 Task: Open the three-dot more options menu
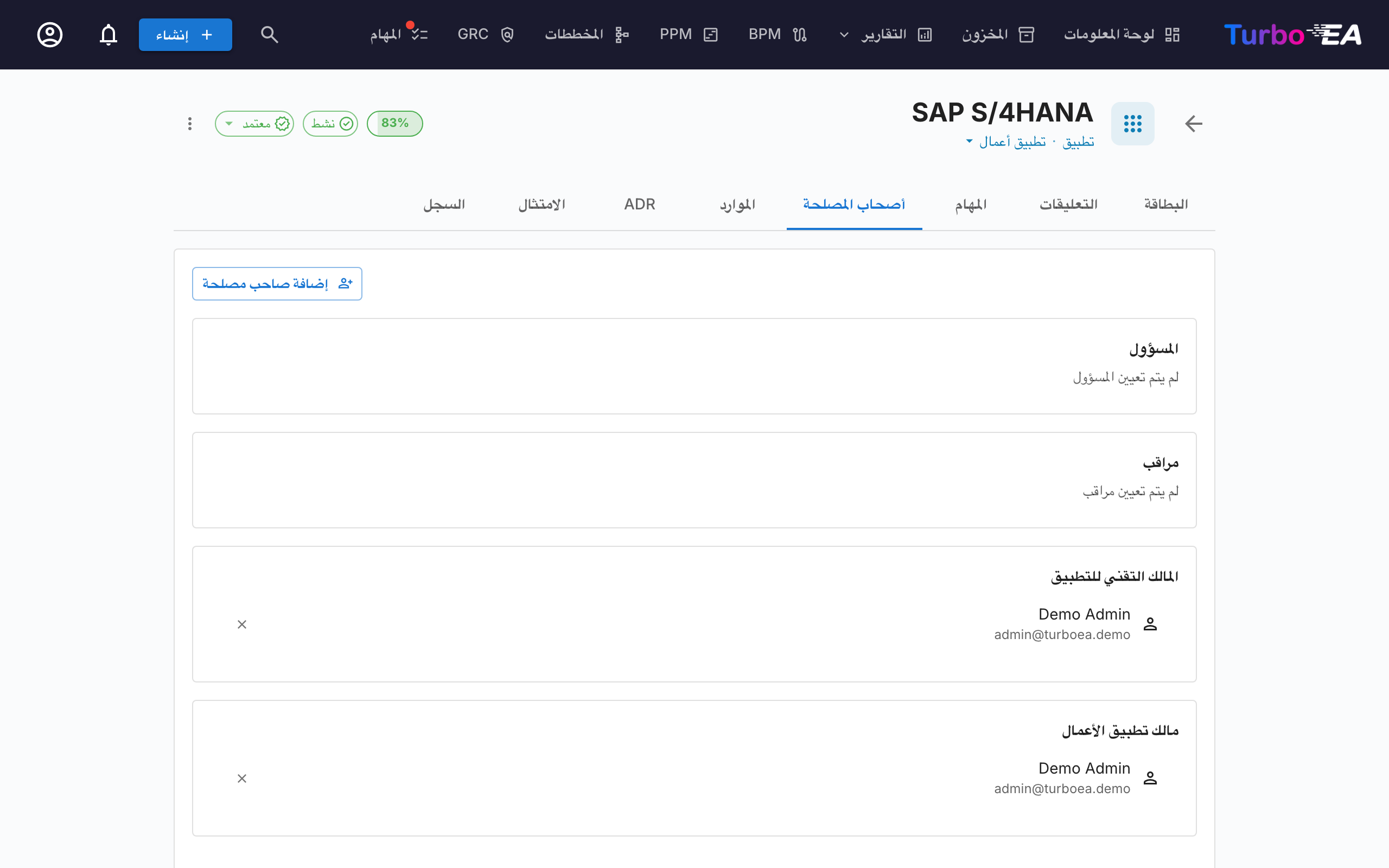tap(190, 124)
